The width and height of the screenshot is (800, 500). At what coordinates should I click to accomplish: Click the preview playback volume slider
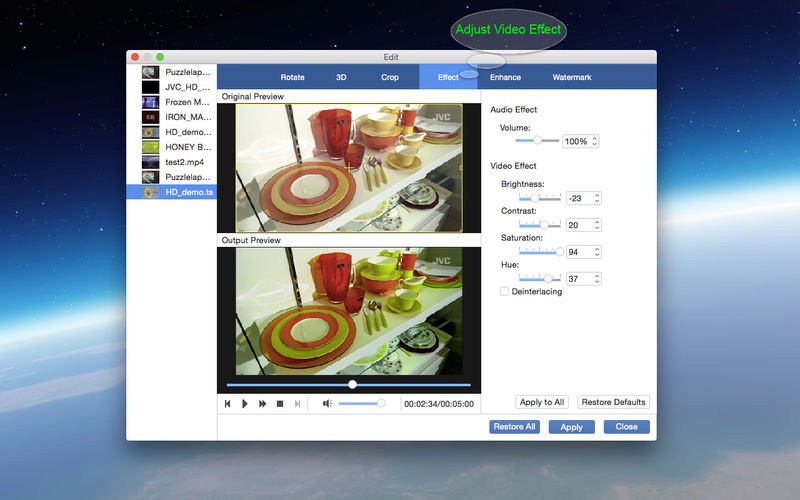tap(362, 404)
